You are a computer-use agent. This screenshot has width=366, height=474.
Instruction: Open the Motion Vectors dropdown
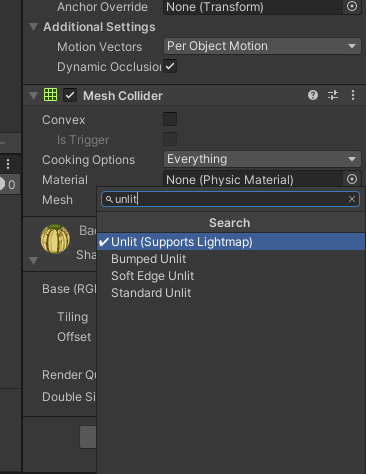pyautogui.click(x=262, y=46)
